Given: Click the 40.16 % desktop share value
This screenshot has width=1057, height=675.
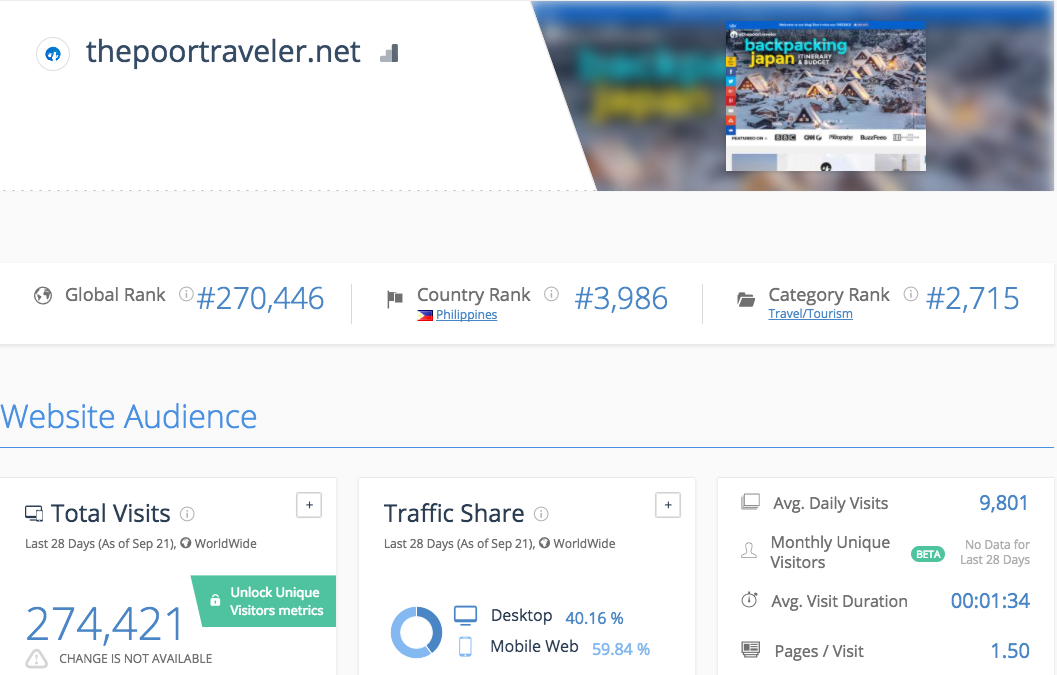Looking at the screenshot, I should tap(594, 618).
